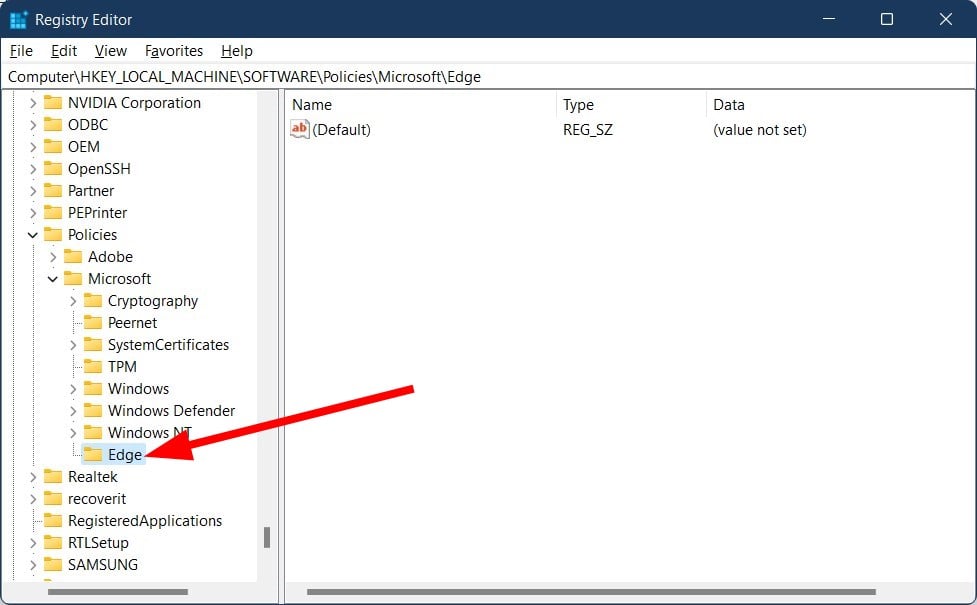Expand the NVIDIA Corporation key
Viewport: 977px width, 605px height.
click(x=33, y=103)
